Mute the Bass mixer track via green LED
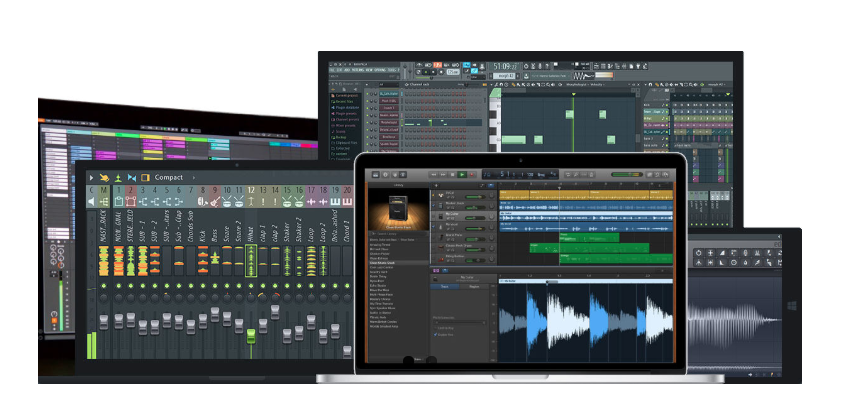This screenshot has width=852, height=416. [215, 286]
